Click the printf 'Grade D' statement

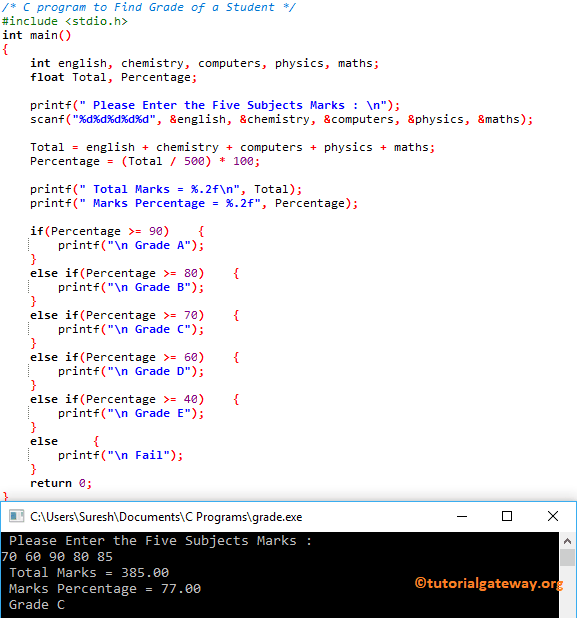(x=131, y=371)
